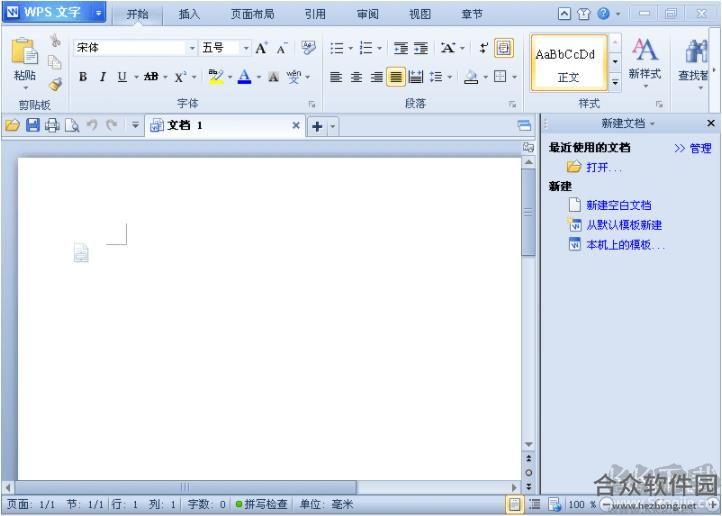This screenshot has height=516, width=722.
Task: Open the font name dropdown
Action: [x=192, y=48]
